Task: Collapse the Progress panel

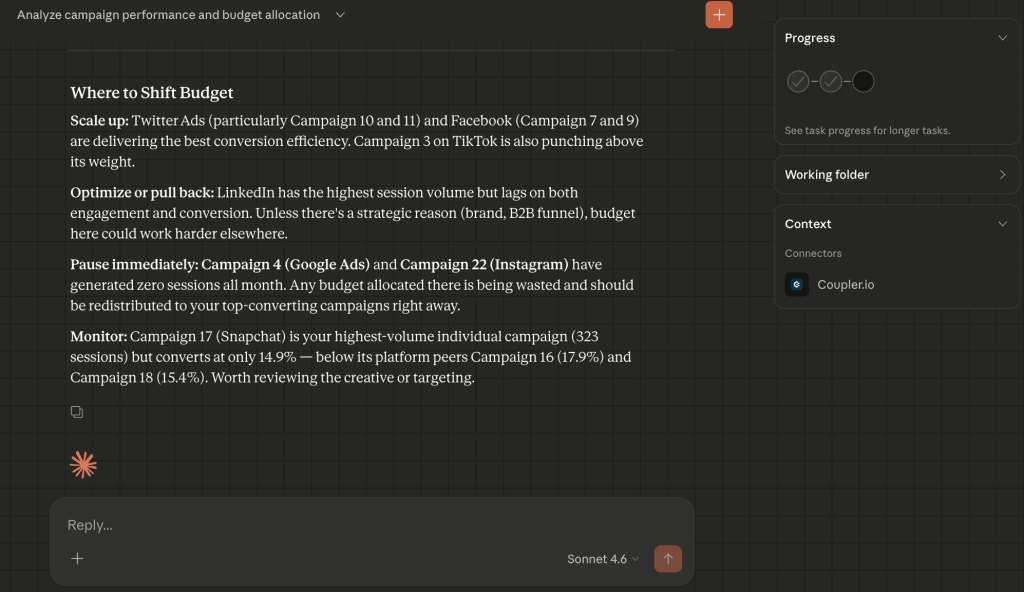Action: pos(1002,37)
